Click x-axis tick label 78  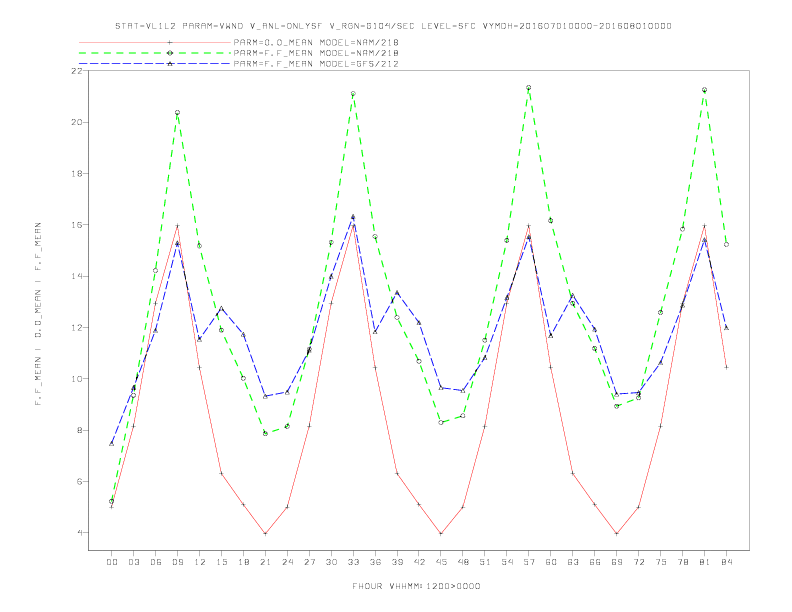pyautogui.click(x=683, y=562)
